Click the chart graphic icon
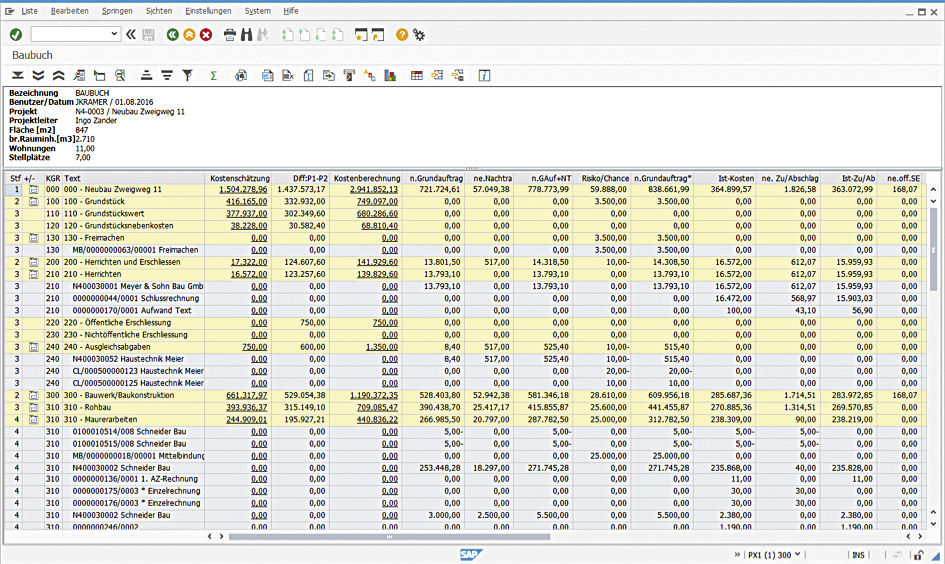The width and height of the screenshot is (945, 564). (389, 75)
